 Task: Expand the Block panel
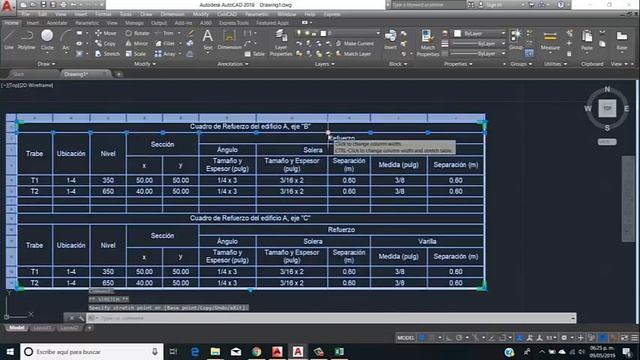pyautogui.click(x=397, y=64)
